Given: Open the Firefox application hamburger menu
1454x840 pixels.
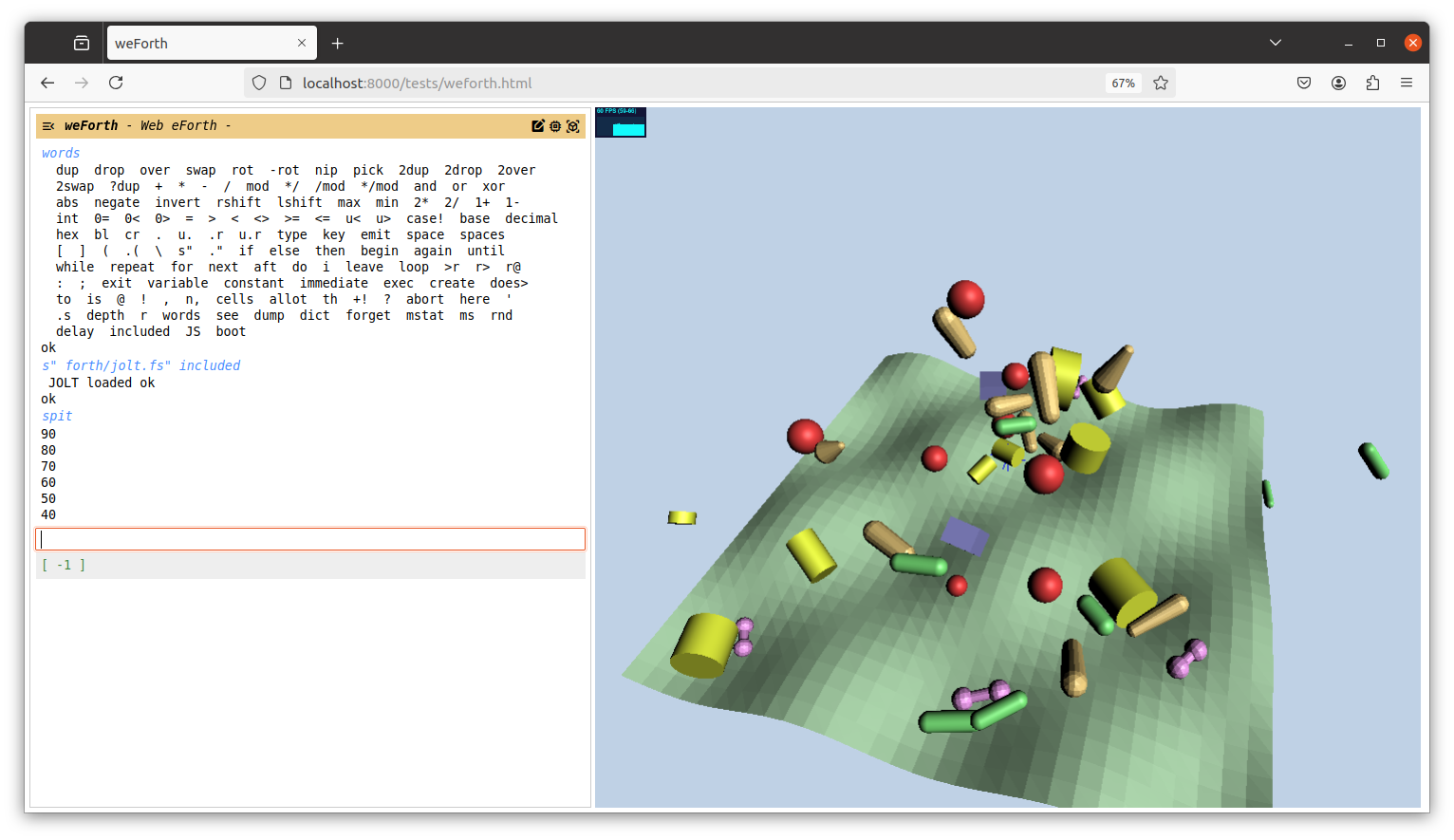Looking at the screenshot, I should point(1407,84).
